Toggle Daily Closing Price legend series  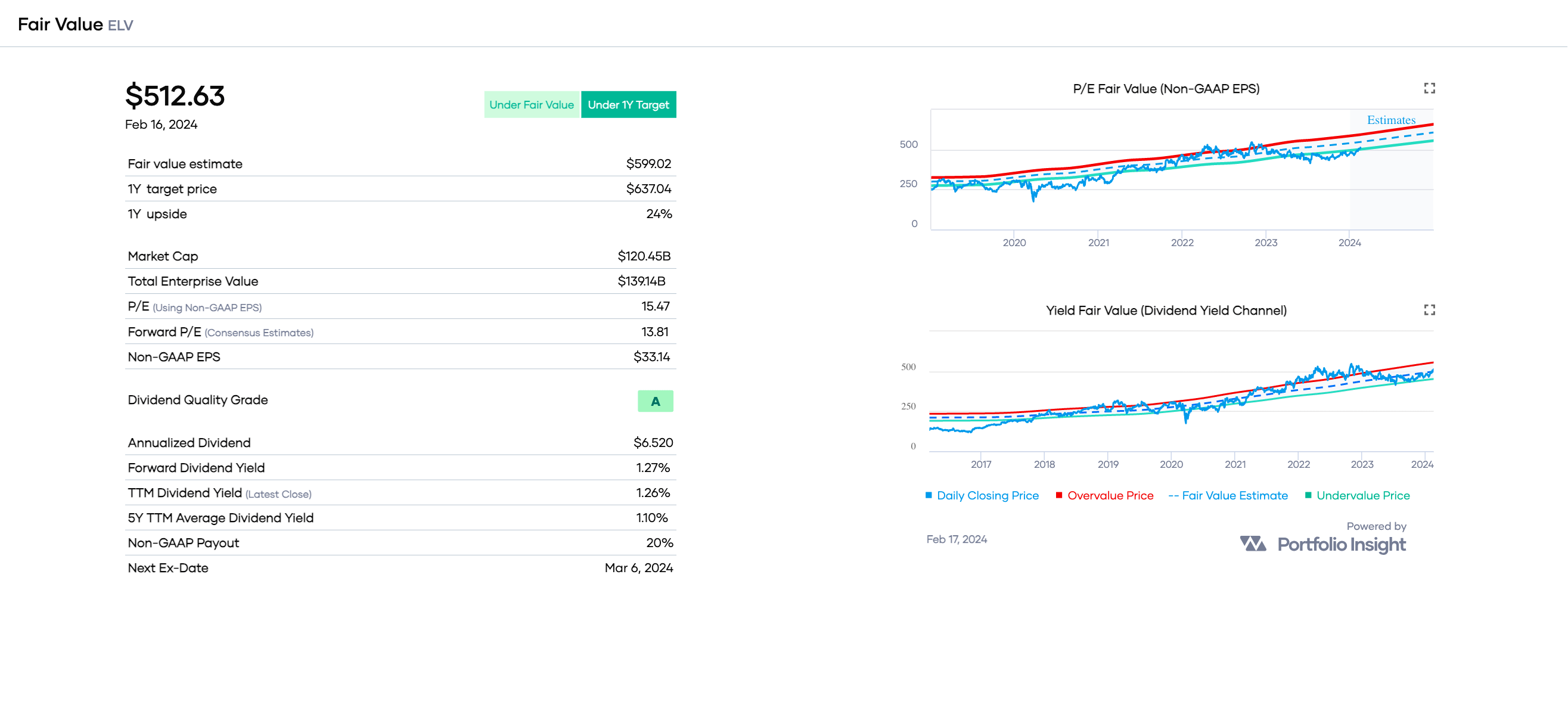tap(981, 495)
